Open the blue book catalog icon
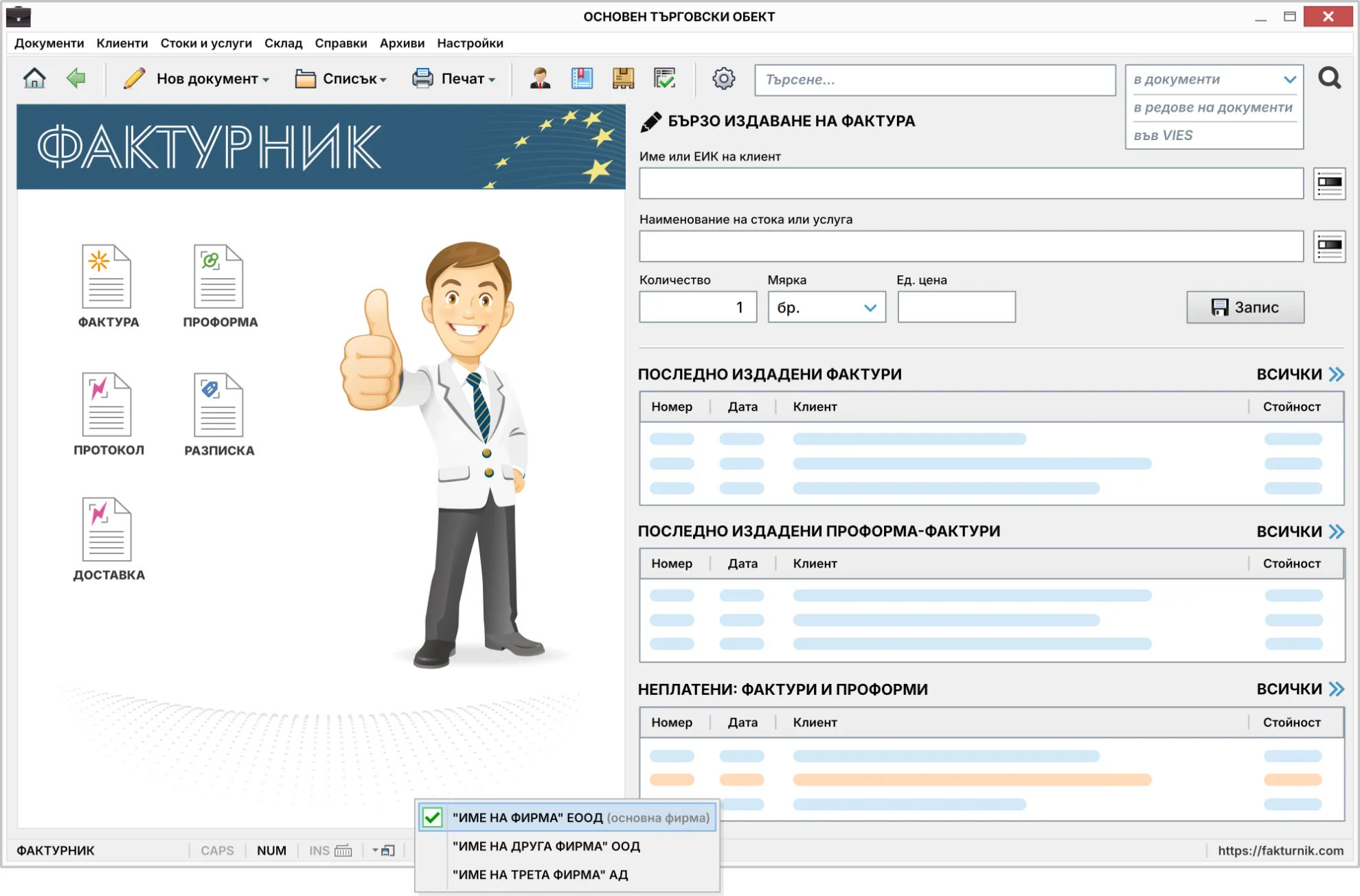The image size is (1360, 896). tap(582, 78)
